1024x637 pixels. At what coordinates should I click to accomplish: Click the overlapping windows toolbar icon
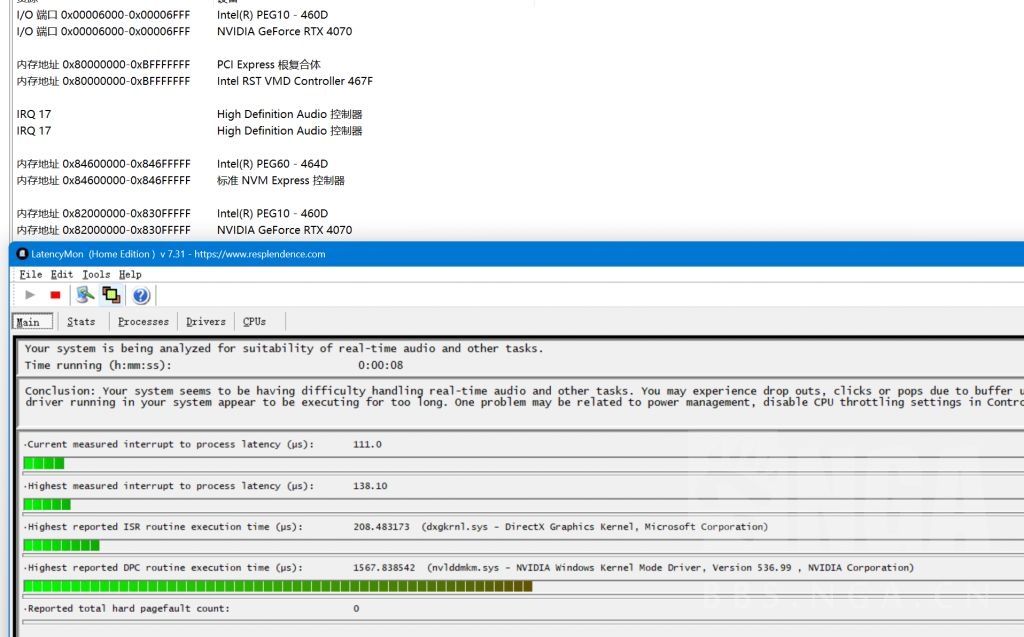point(111,295)
